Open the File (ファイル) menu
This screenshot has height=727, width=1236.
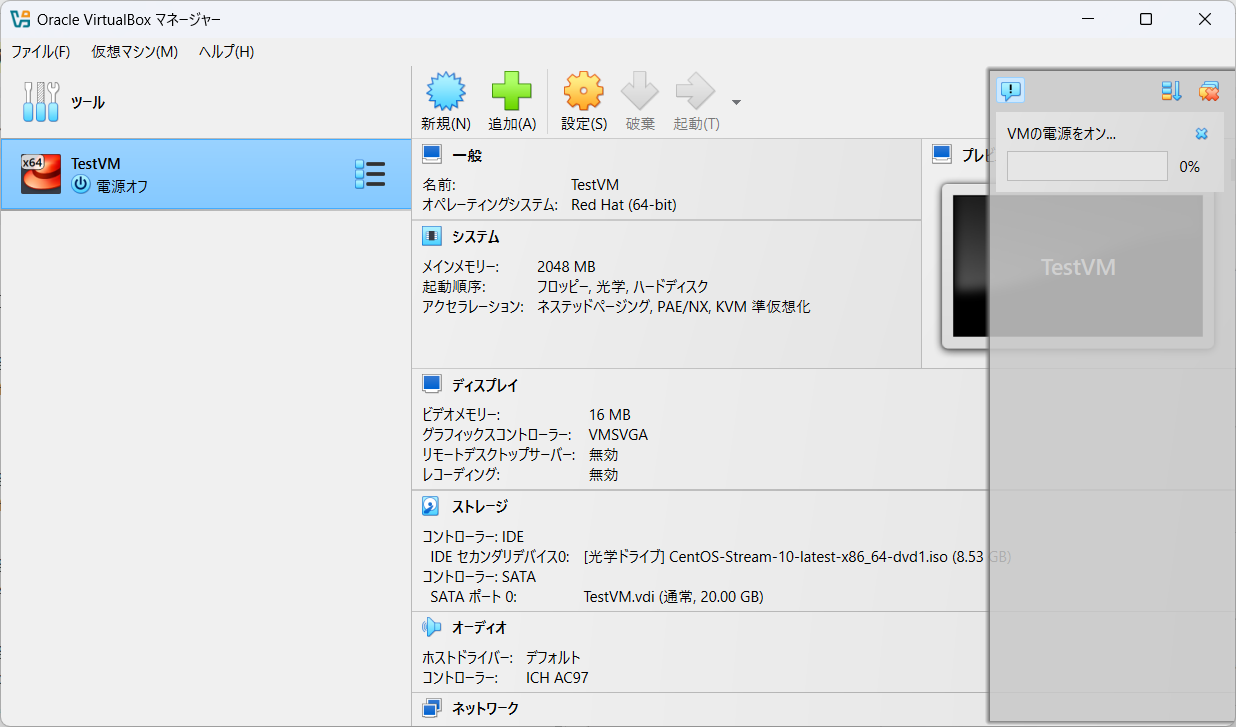[x=40, y=51]
